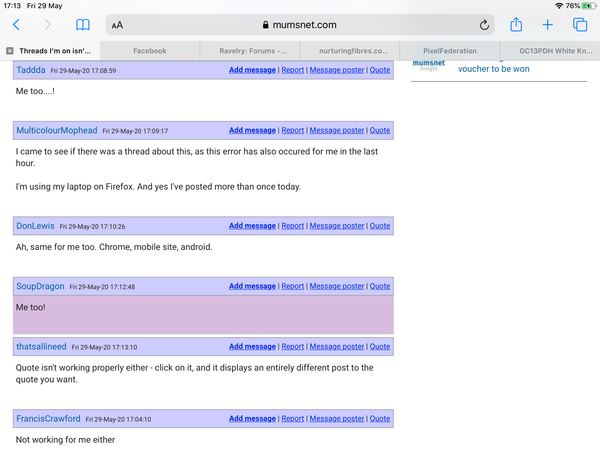Viewport: 600px width, 450px height.
Task: Click the text "Not working for me either"
Action: (x=65, y=440)
